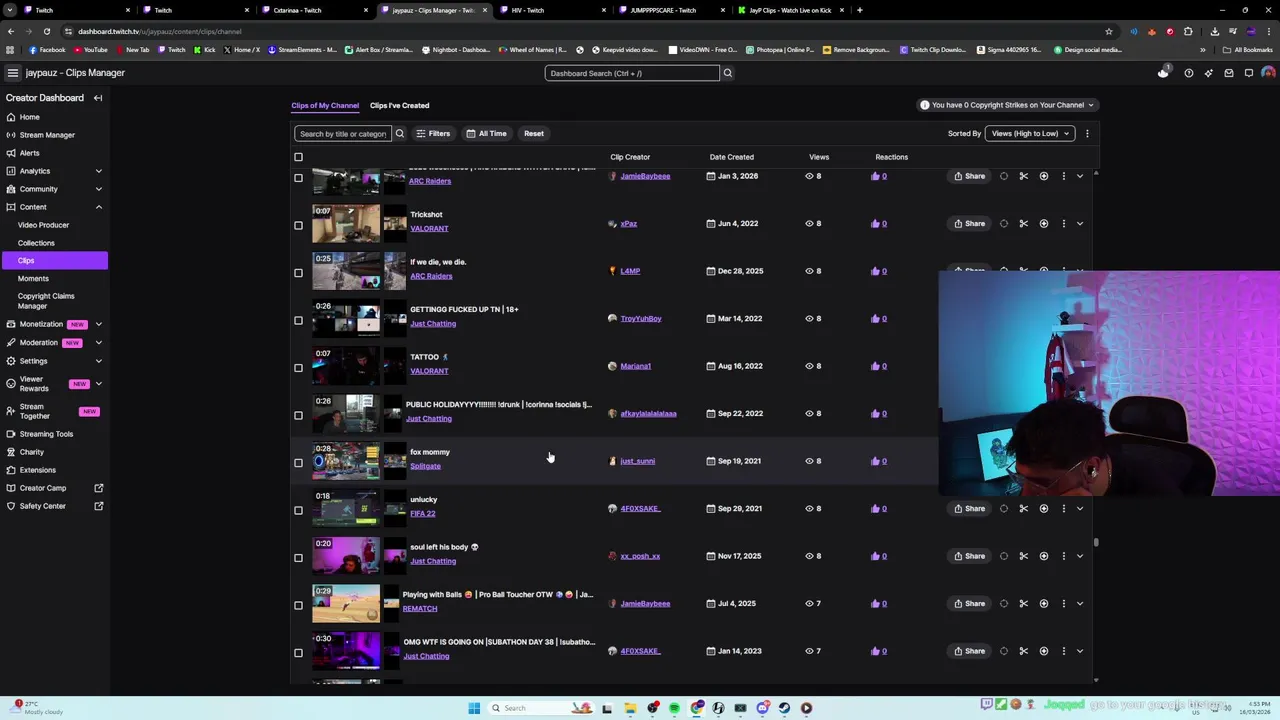Screen dimensions: 1280x720
Task: Expand the Community sidebar section
Action: tap(98, 189)
